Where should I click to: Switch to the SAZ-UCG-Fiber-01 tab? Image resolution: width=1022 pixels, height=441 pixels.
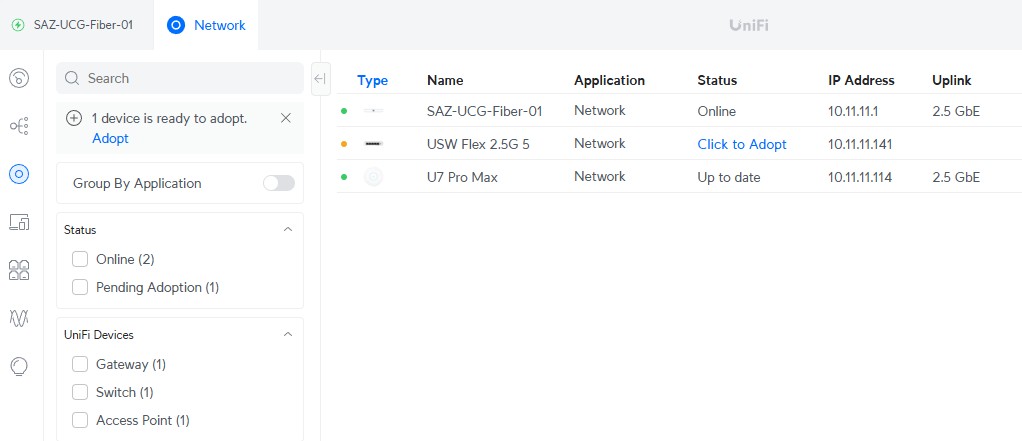(72, 24)
